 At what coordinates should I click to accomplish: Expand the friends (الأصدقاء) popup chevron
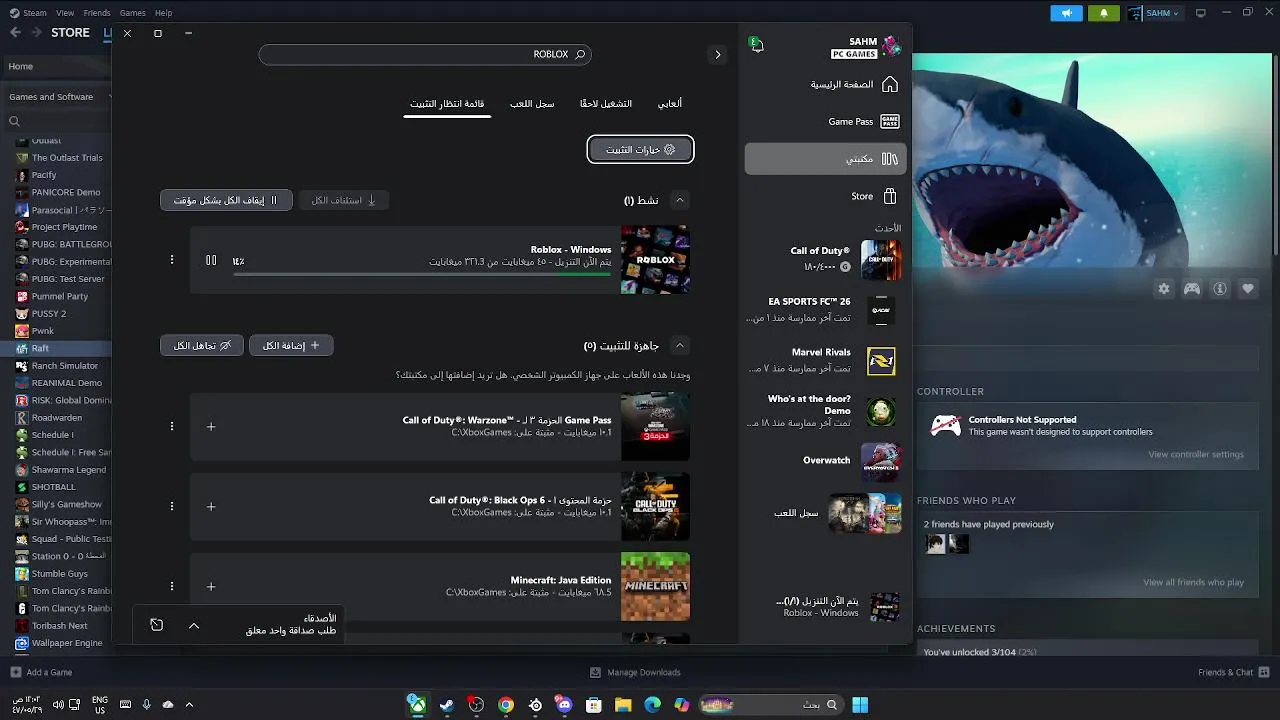pyautogui.click(x=194, y=625)
